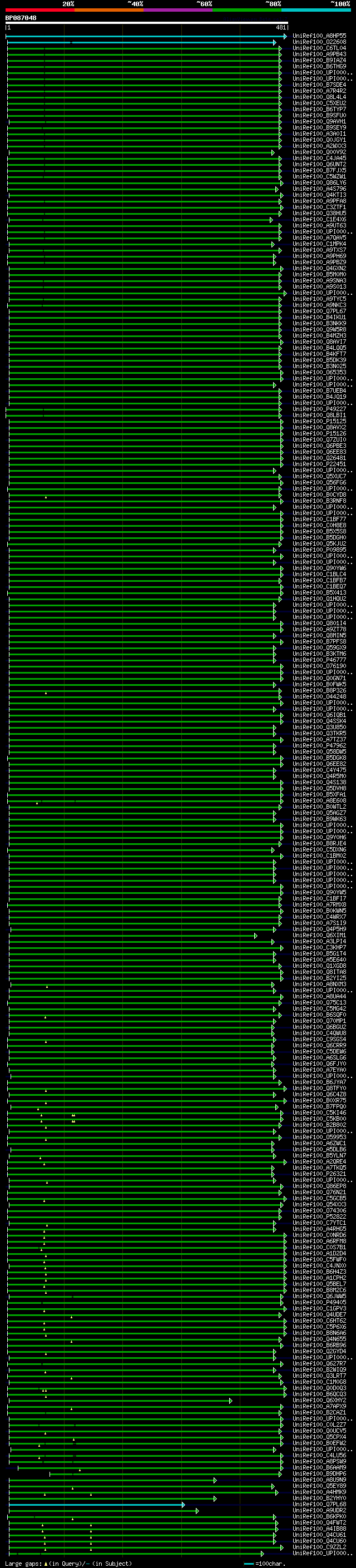Screen dimensions: 356x1568
Task: Click the UniRef100_C6HT62 entry
Action: (319, 1320)
